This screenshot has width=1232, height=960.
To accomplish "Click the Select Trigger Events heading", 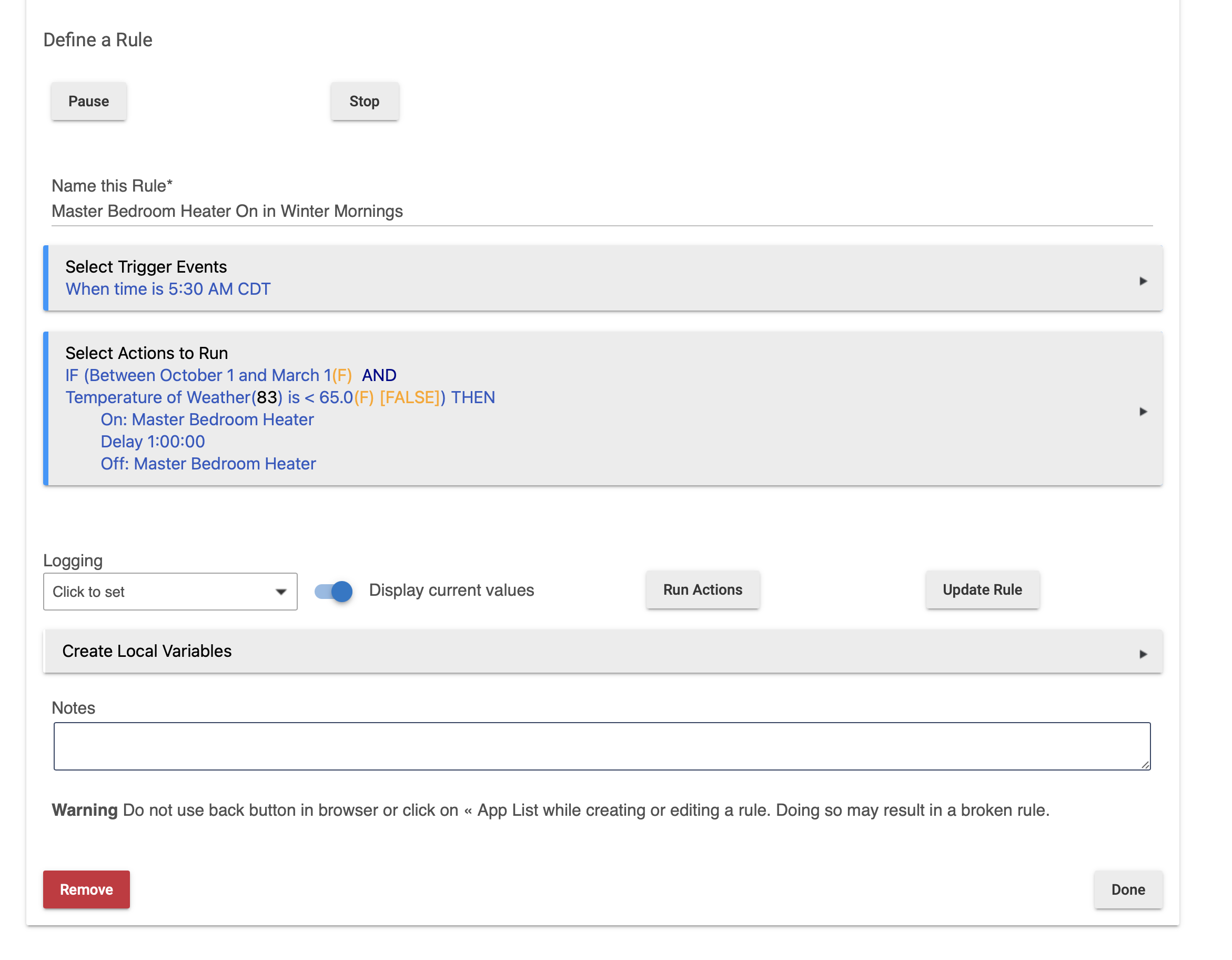I will 146,266.
